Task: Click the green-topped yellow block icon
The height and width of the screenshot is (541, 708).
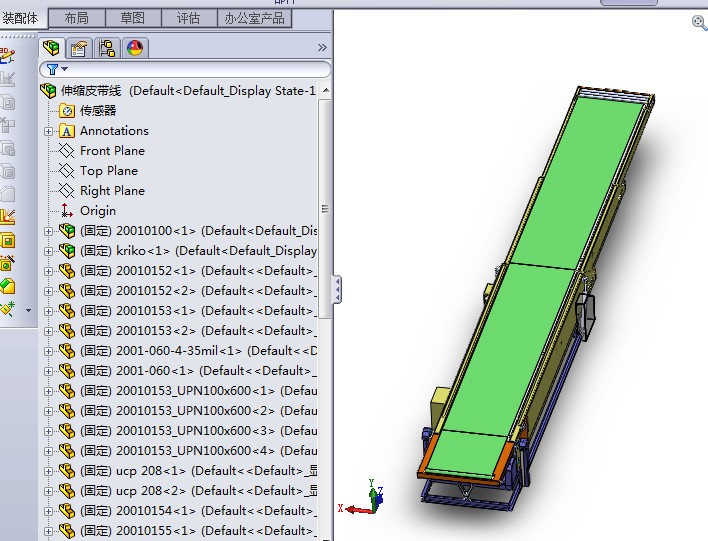Action: [x=8, y=286]
